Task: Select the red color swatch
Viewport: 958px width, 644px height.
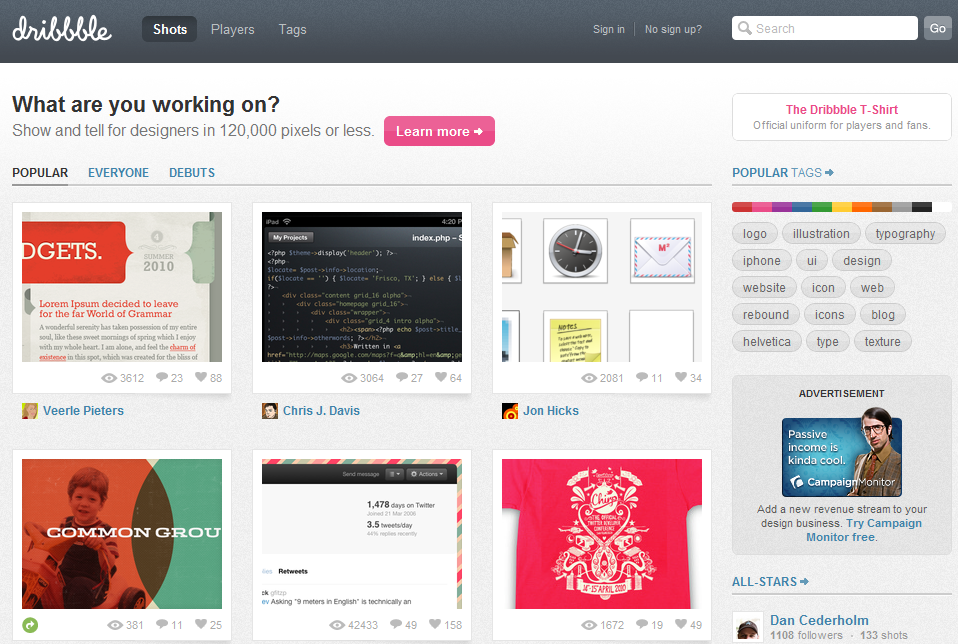Action: (742, 207)
